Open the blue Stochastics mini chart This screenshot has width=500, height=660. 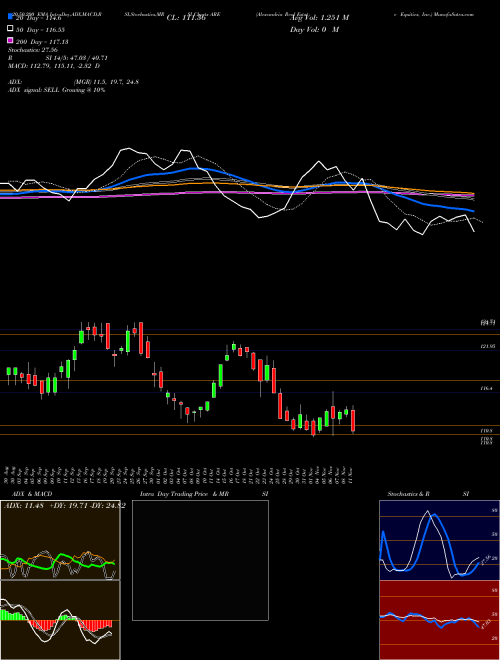[x=439, y=540]
